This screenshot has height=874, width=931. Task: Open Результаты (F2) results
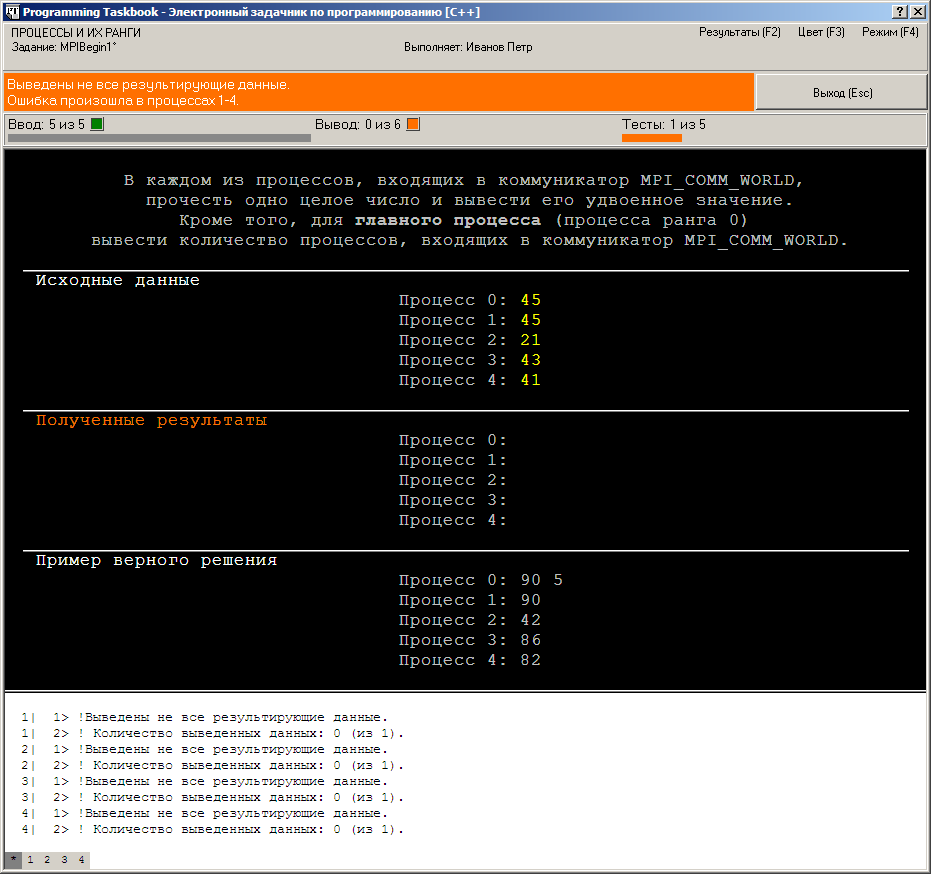[739, 32]
